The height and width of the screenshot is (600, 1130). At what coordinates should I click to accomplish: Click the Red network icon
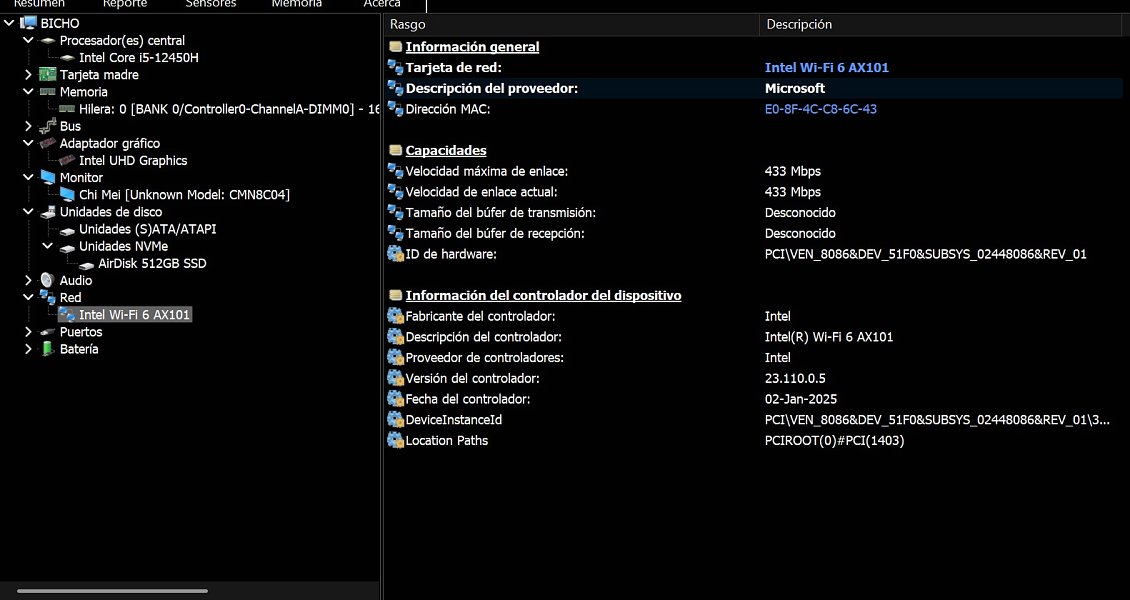click(48, 297)
